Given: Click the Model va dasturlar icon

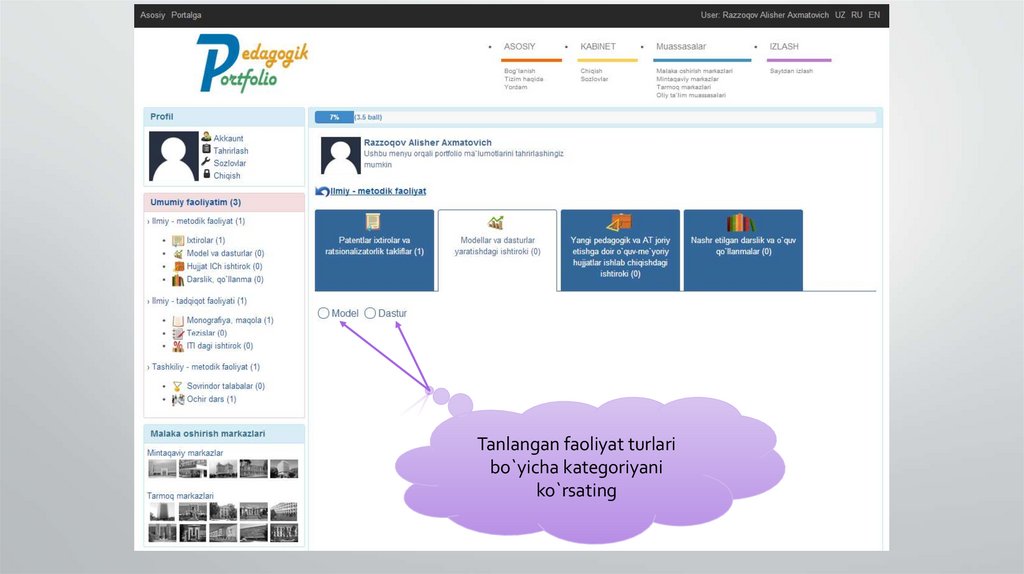Looking at the screenshot, I should click(x=178, y=253).
